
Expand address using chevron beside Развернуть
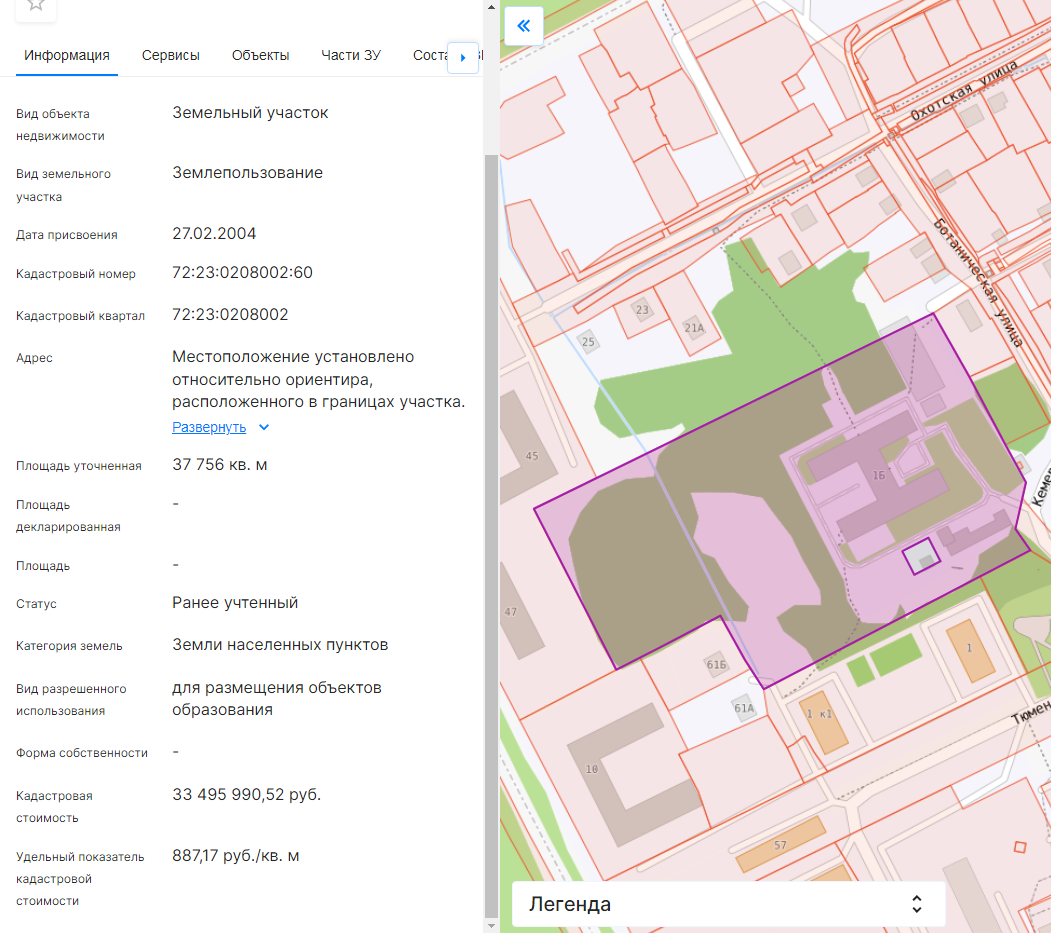(264, 427)
